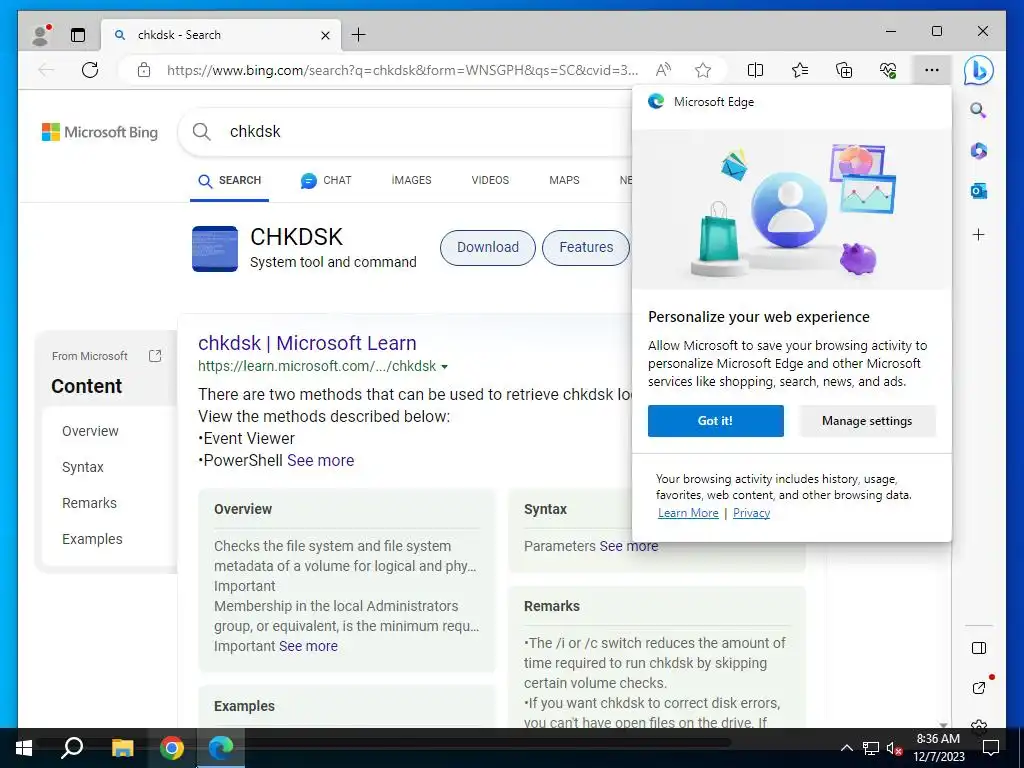Click search magnifier in Bing search box
The width and height of the screenshot is (1024, 768).
coord(202,131)
